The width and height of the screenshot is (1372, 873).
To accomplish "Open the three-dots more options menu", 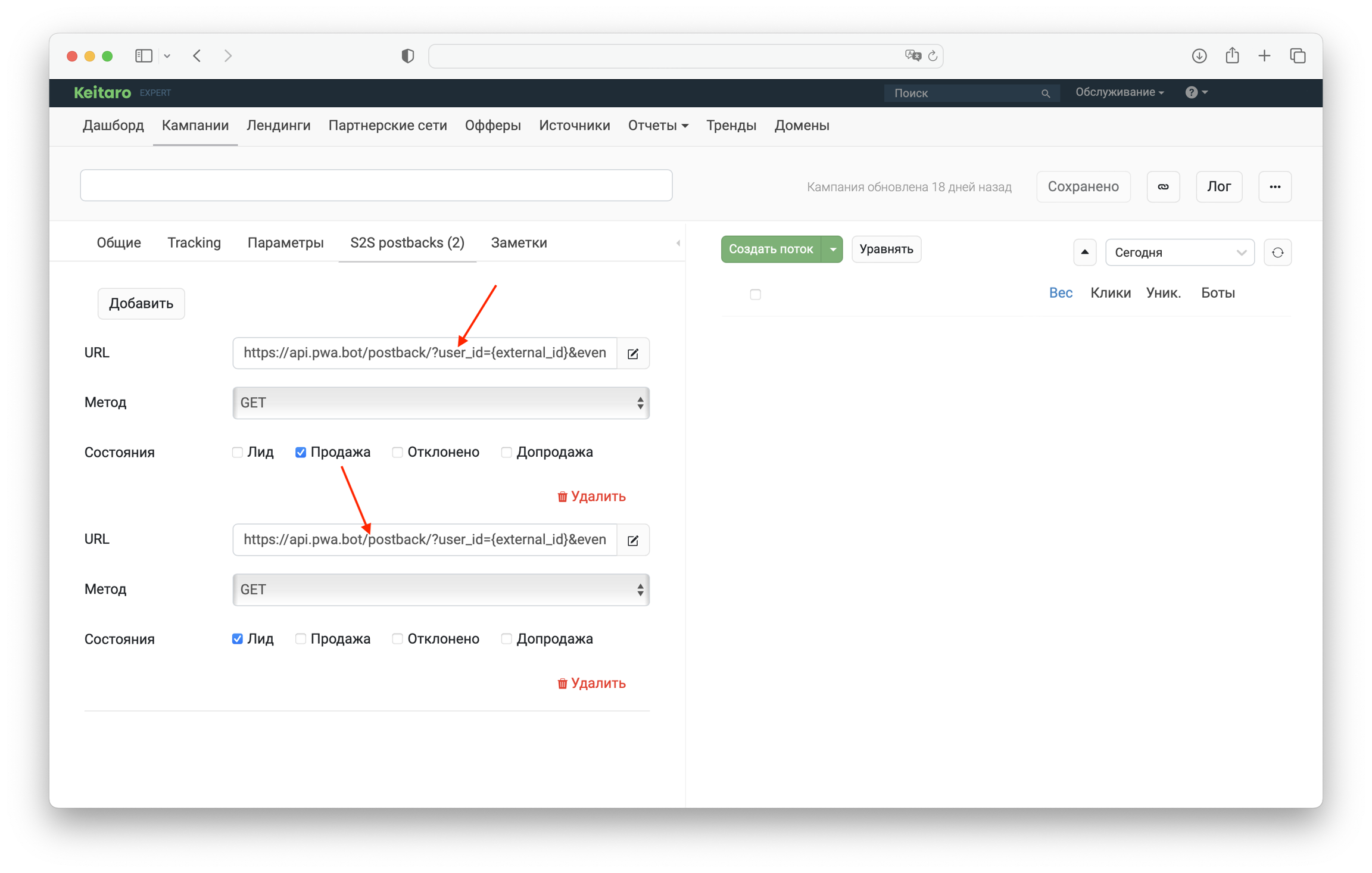I will pos(1274,187).
